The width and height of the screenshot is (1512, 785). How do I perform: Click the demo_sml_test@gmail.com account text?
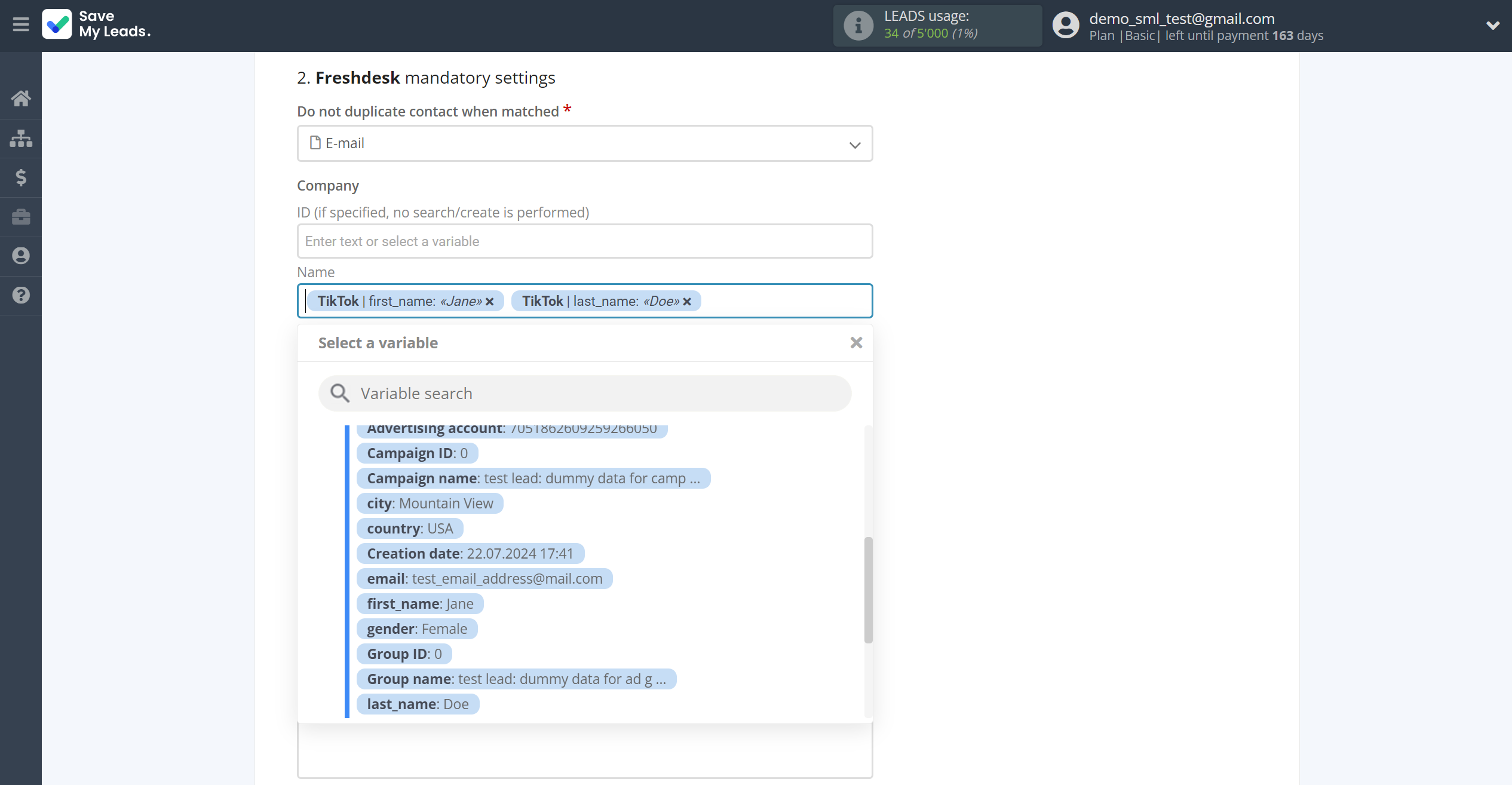tap(1182, 19)
